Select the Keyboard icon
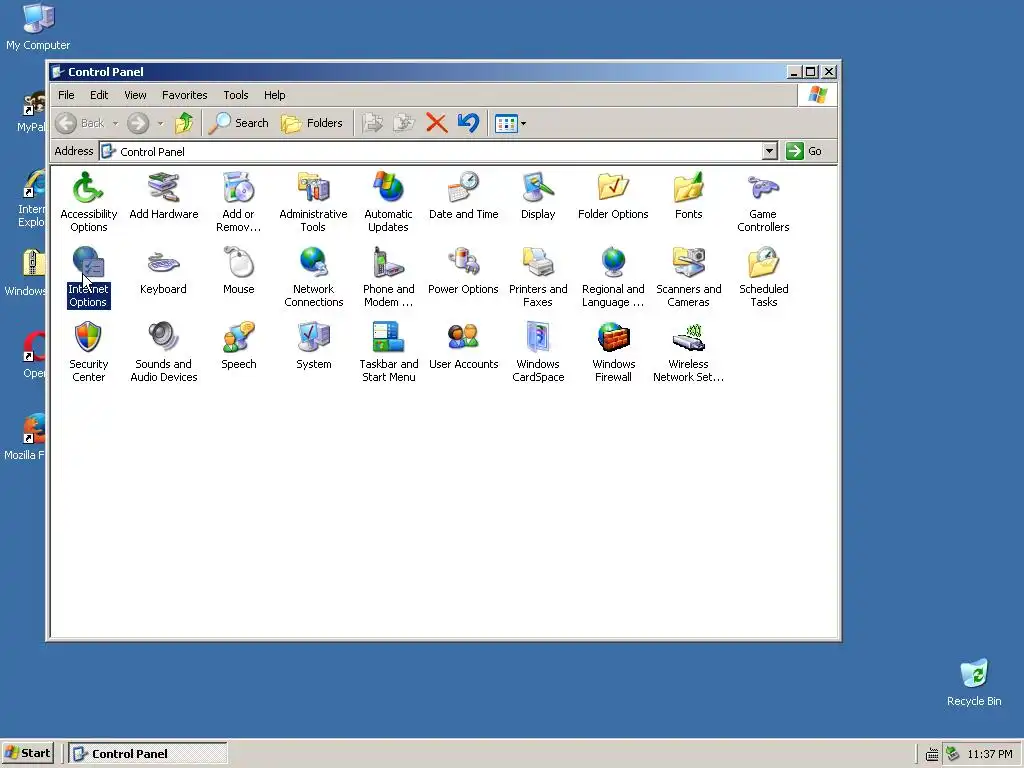The image size is (1024, 768). tap(163, 270)
